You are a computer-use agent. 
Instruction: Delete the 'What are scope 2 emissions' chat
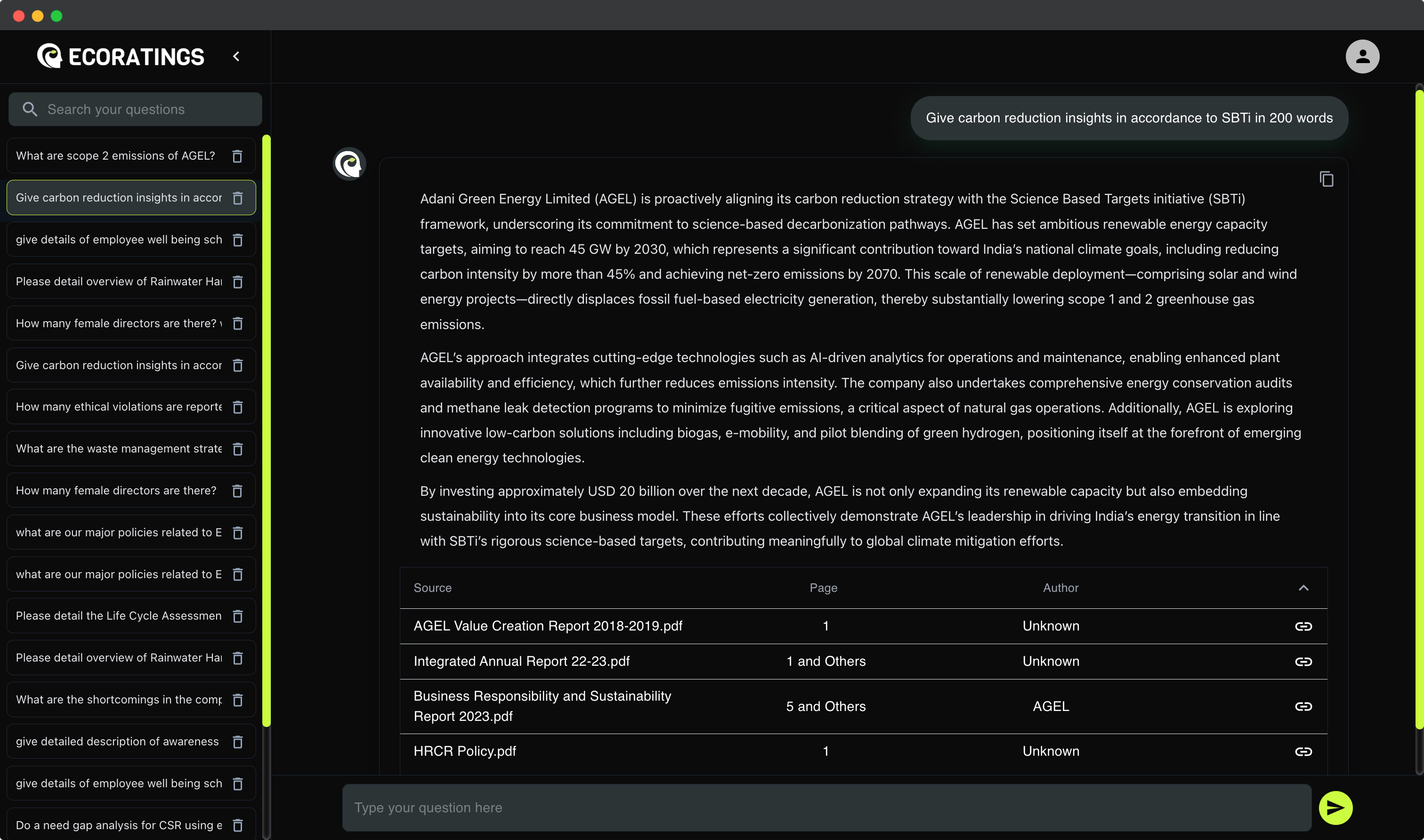(237, 156)
